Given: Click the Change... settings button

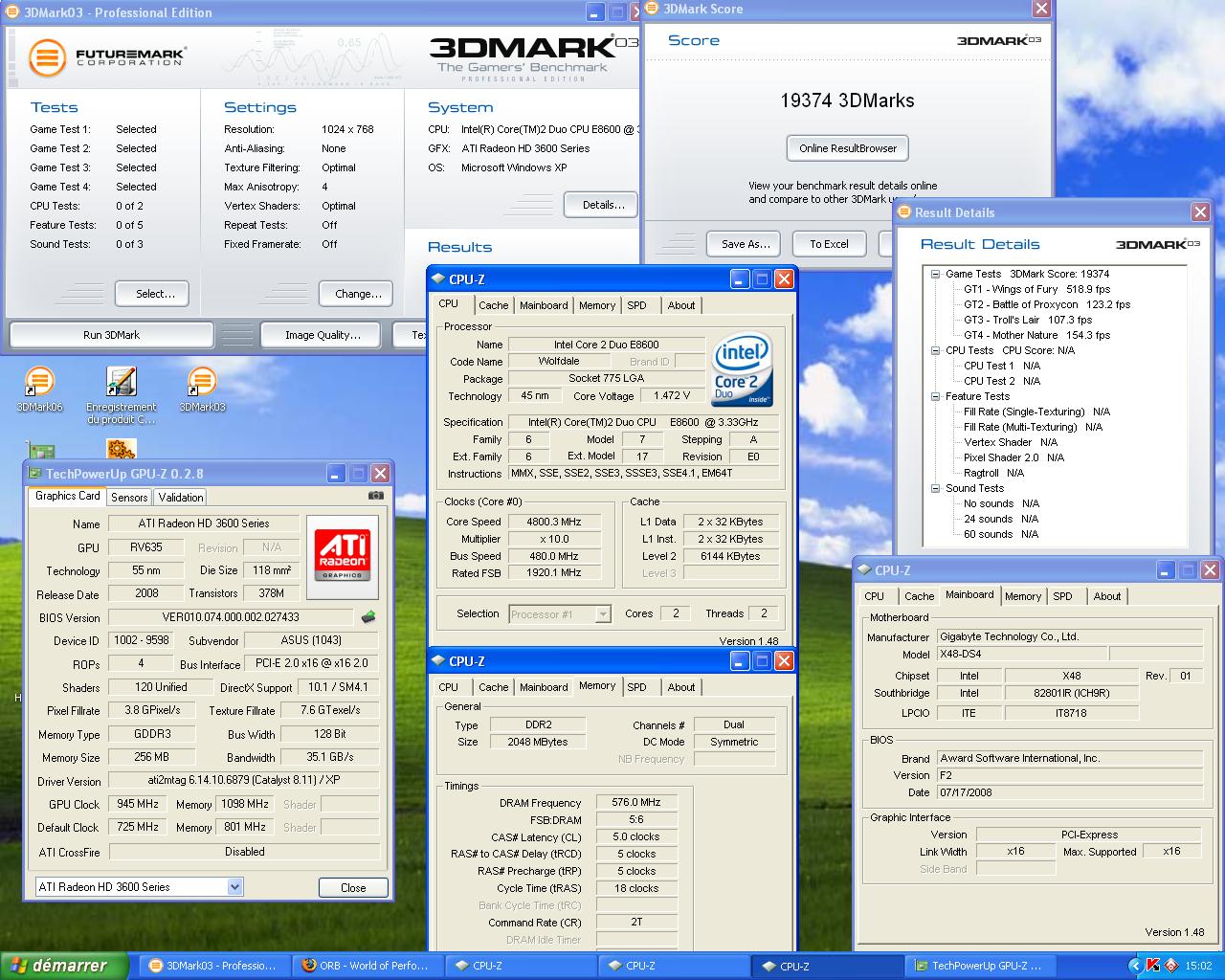Looking at the screenshot, I should [x=358, y=294].
